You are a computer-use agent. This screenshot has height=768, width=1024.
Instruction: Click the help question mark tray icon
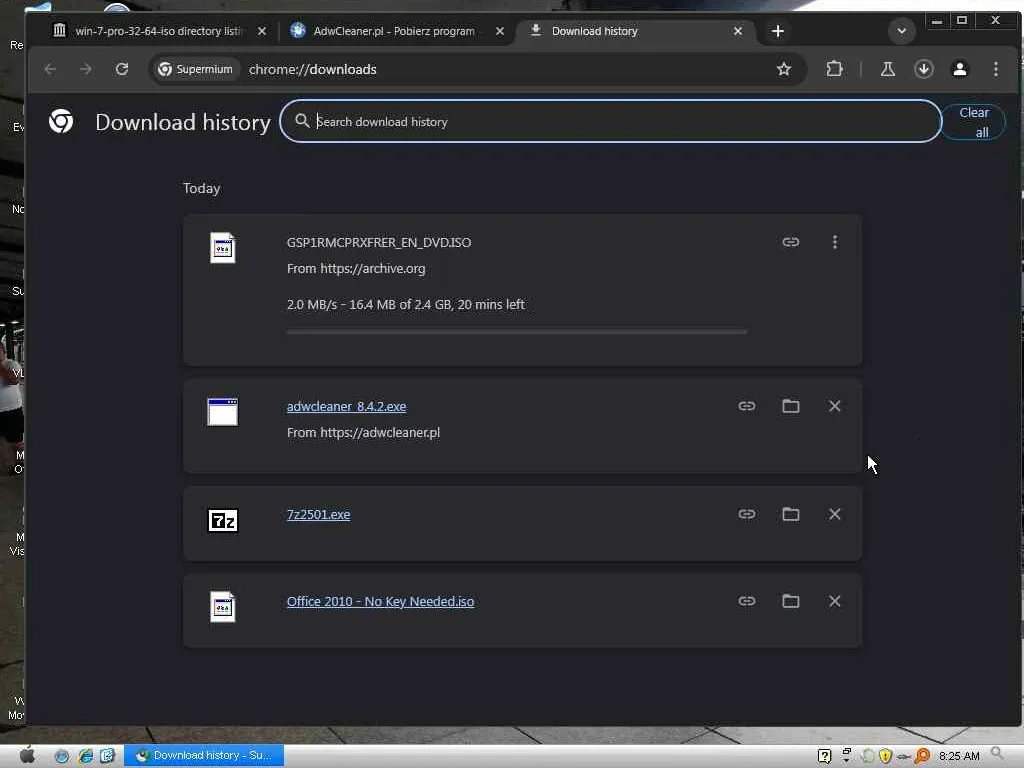(824, 756)
